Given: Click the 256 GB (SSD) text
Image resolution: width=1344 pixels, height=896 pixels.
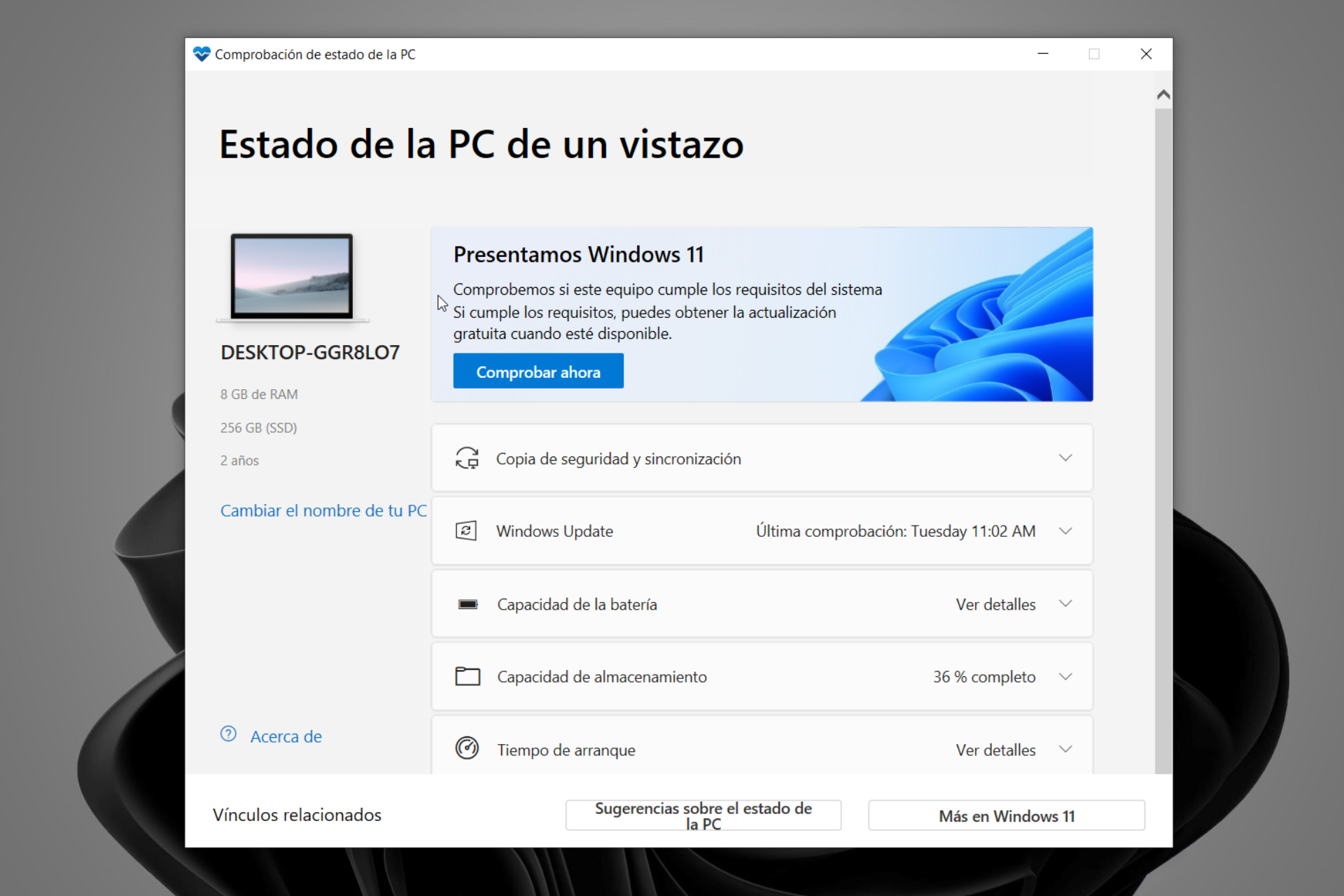Looking at the screenshot, I should pos(258,428).
